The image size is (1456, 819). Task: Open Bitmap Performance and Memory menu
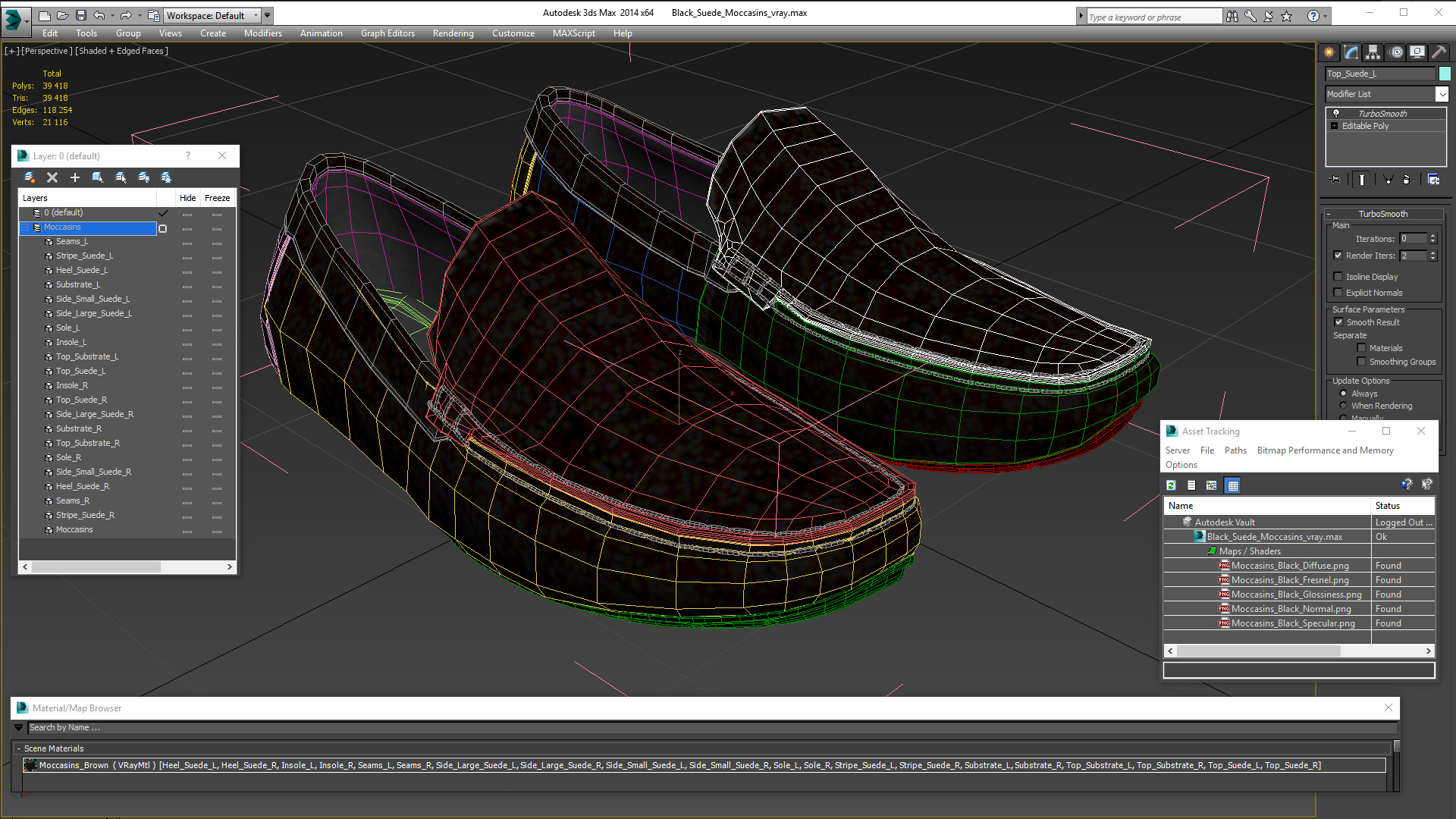(1325, 450)
